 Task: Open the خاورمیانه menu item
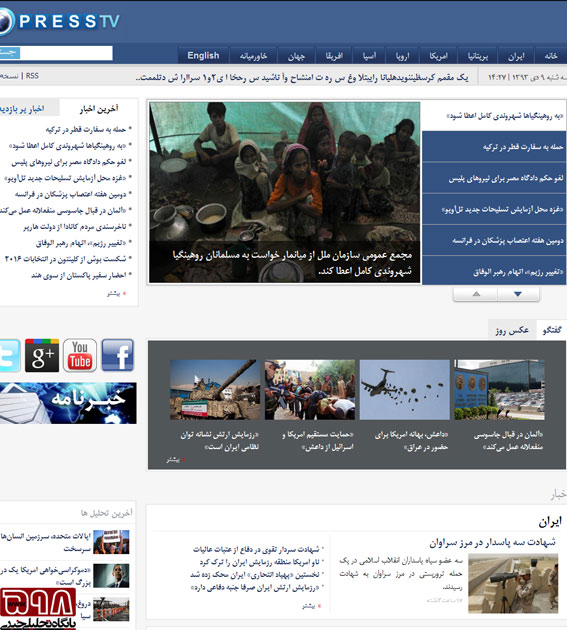pyautogui.click(x=253, y=56)
